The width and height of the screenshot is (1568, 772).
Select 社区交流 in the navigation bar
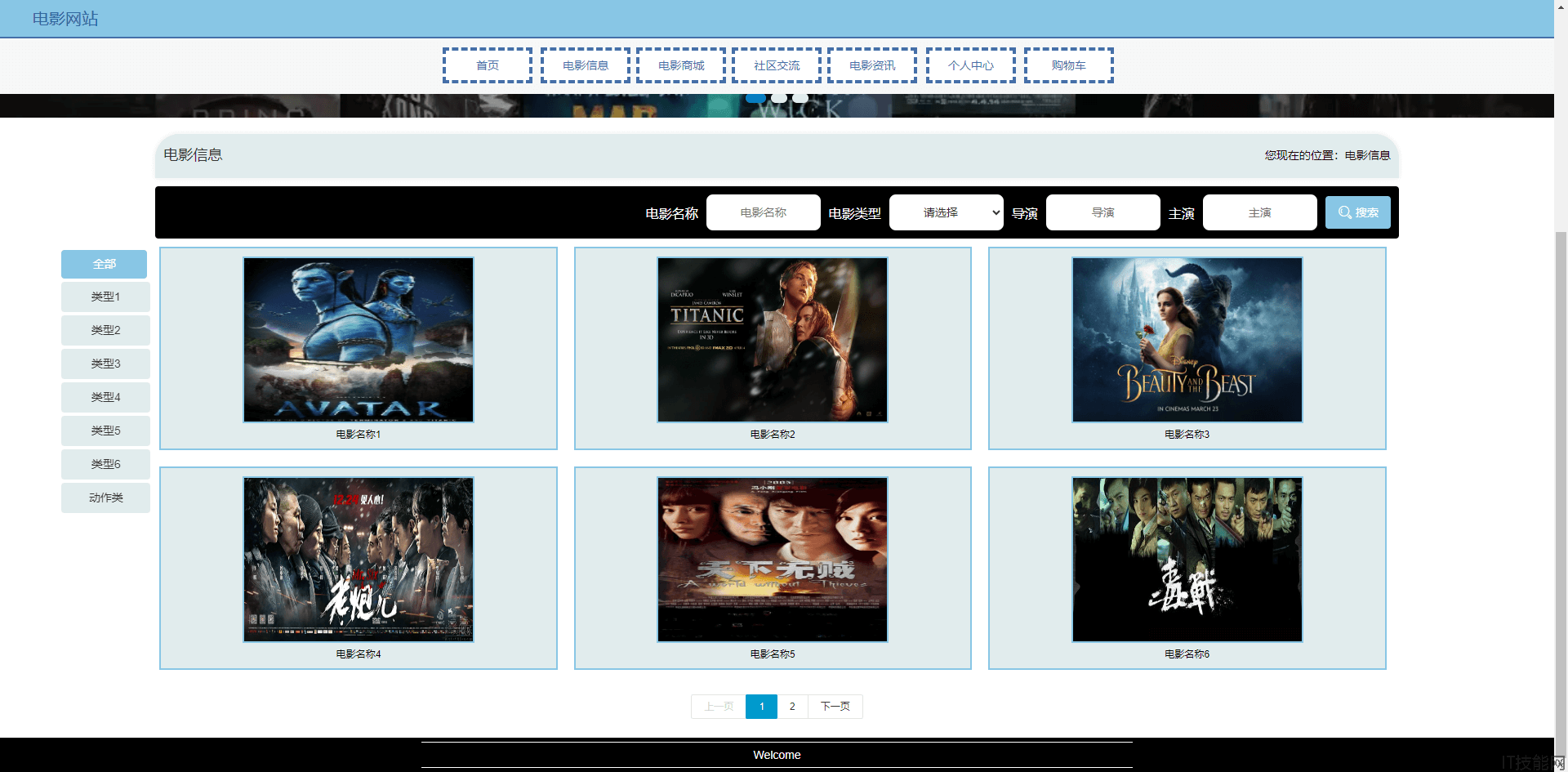777,65
